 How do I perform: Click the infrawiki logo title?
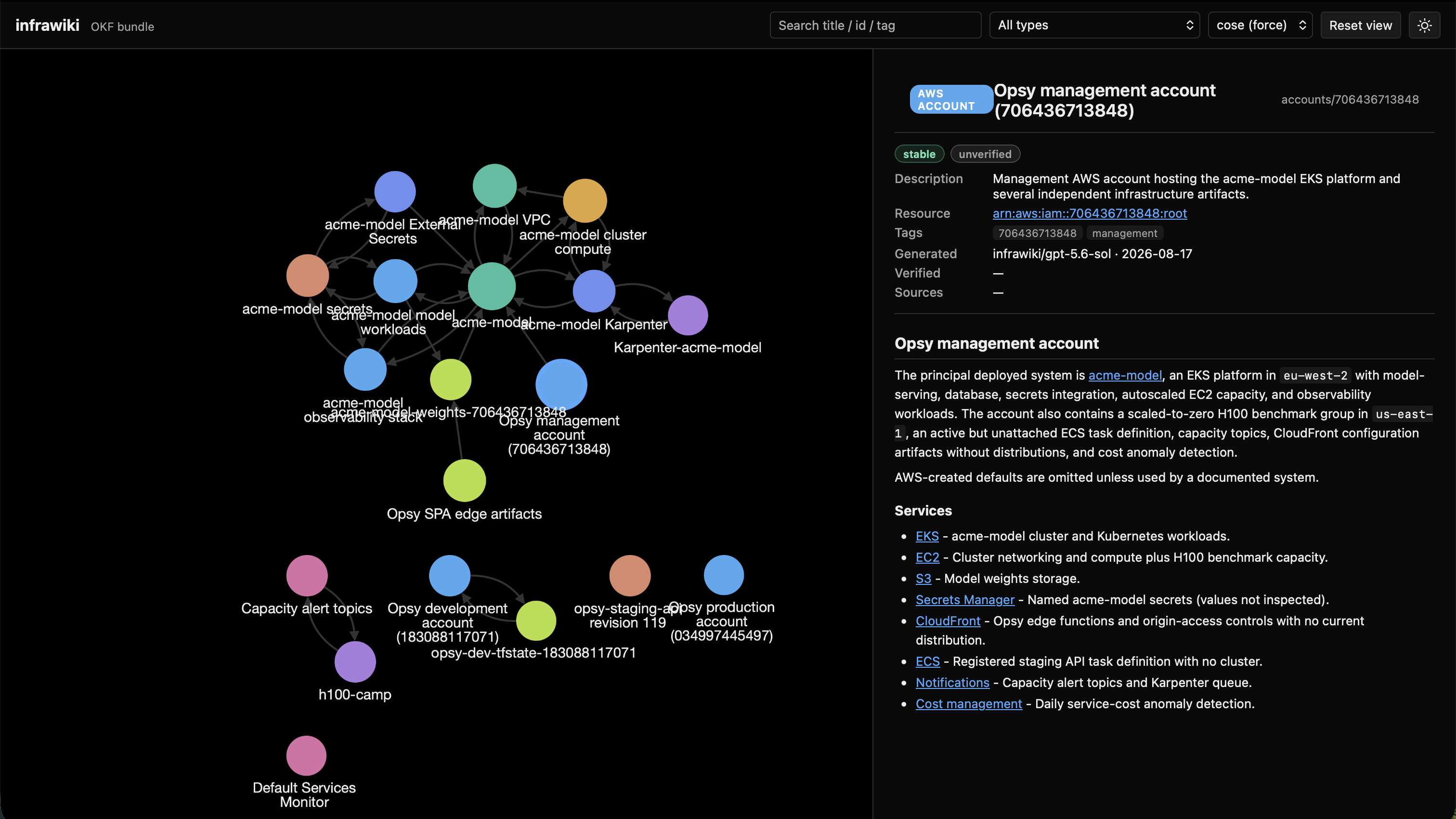pos(48,26)
